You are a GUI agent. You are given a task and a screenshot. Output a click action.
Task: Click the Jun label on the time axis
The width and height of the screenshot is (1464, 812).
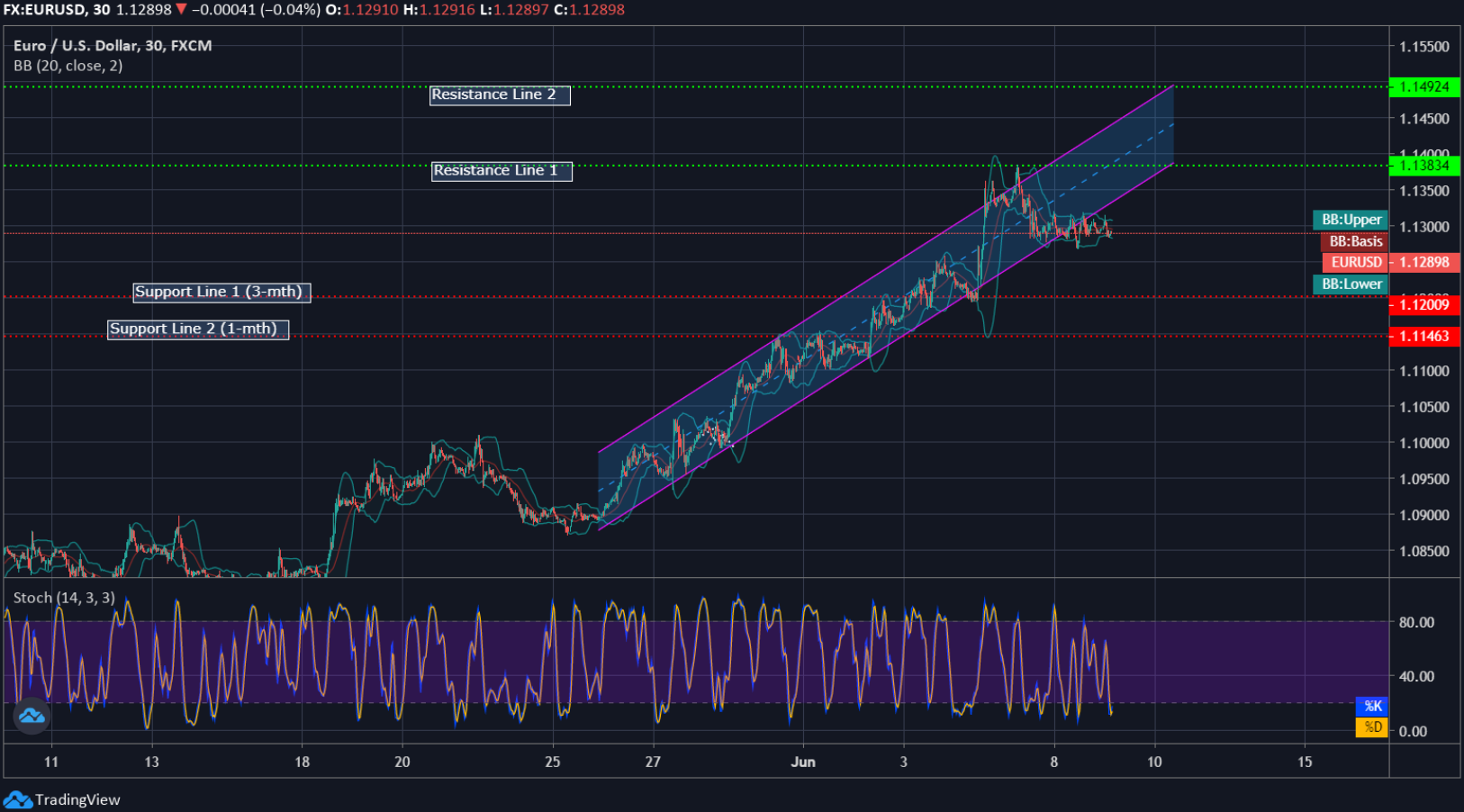pos(804,762)
